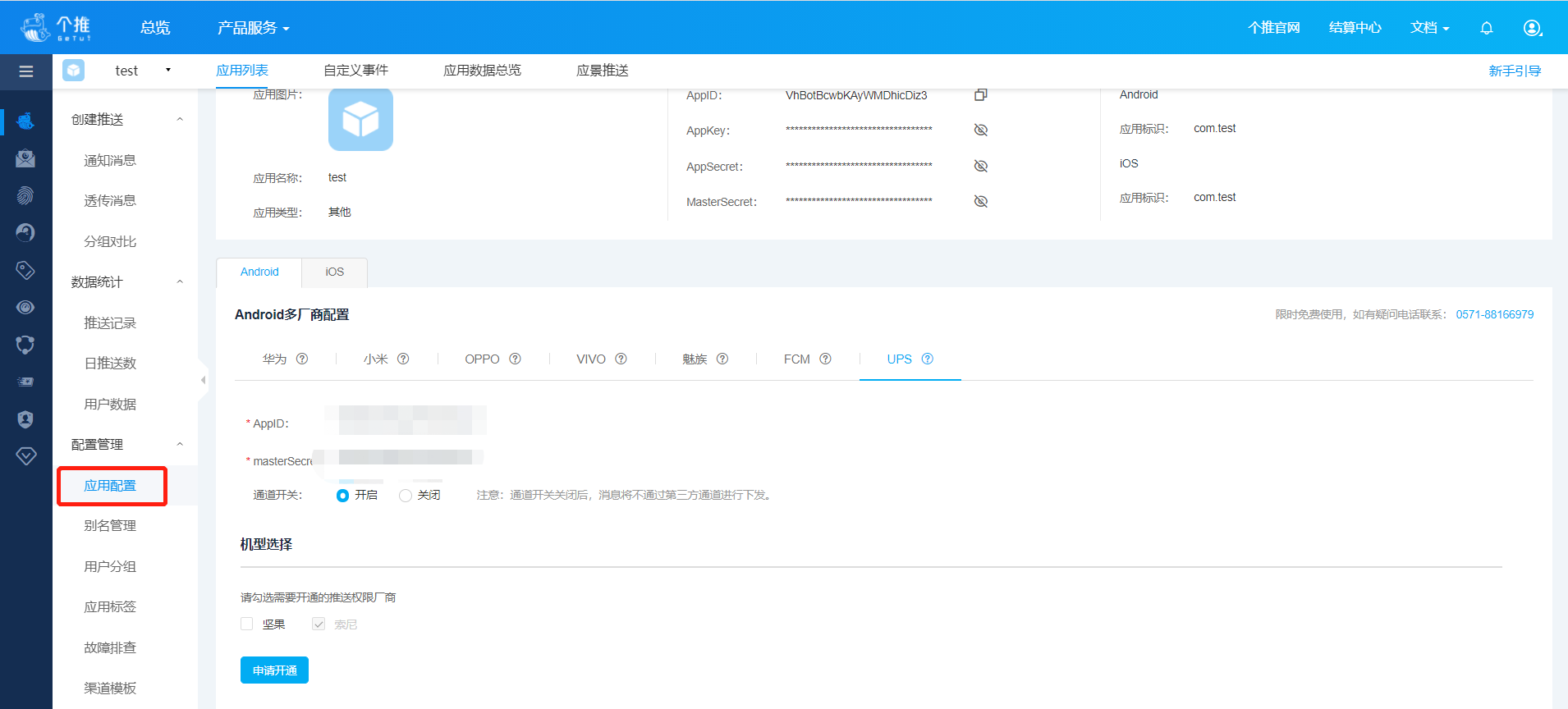Toggle the 索尼 vendor checkbox

319,624
